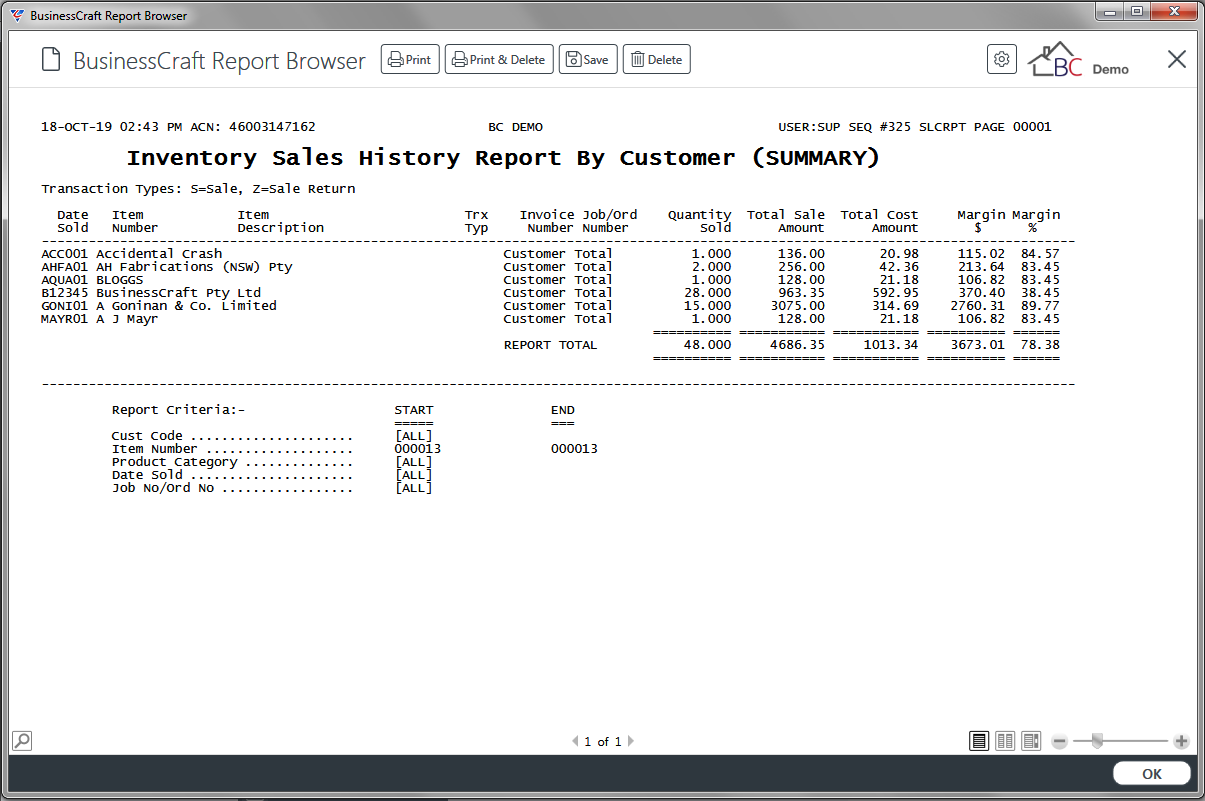Maximize the Report Browser window
Screen dimensions: 1205x801
pos(1136,12)
